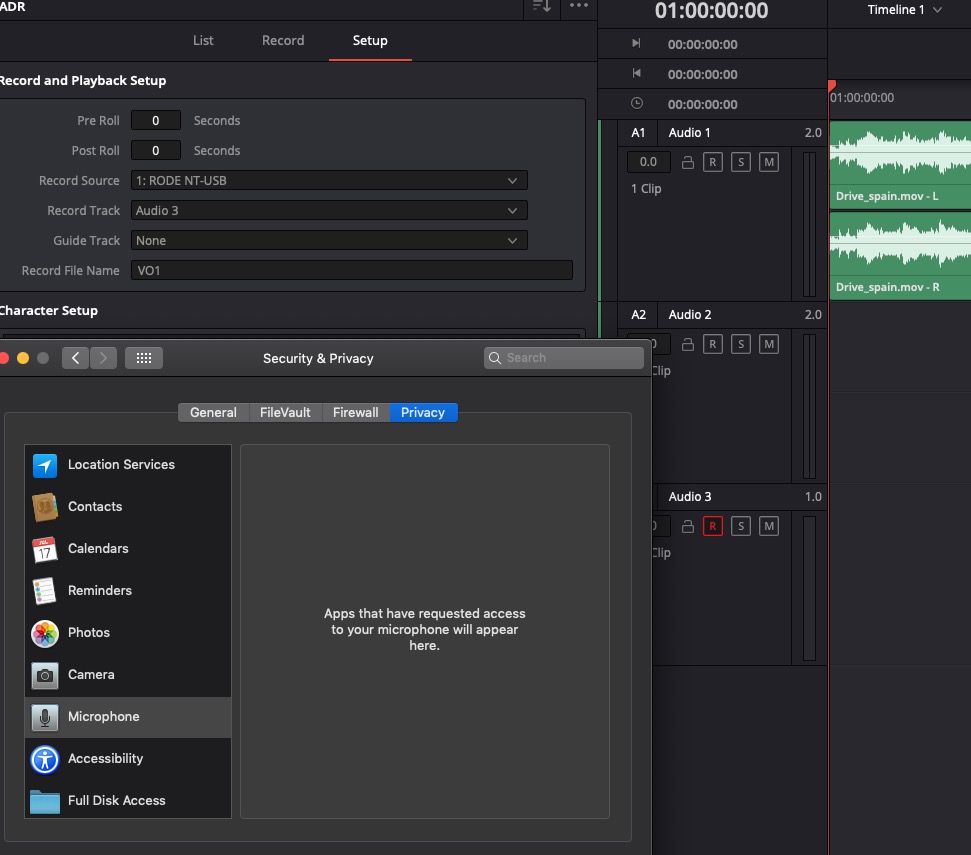
Task: Click the main timecode 01:00:00:00 display
Action: [712, 11]
